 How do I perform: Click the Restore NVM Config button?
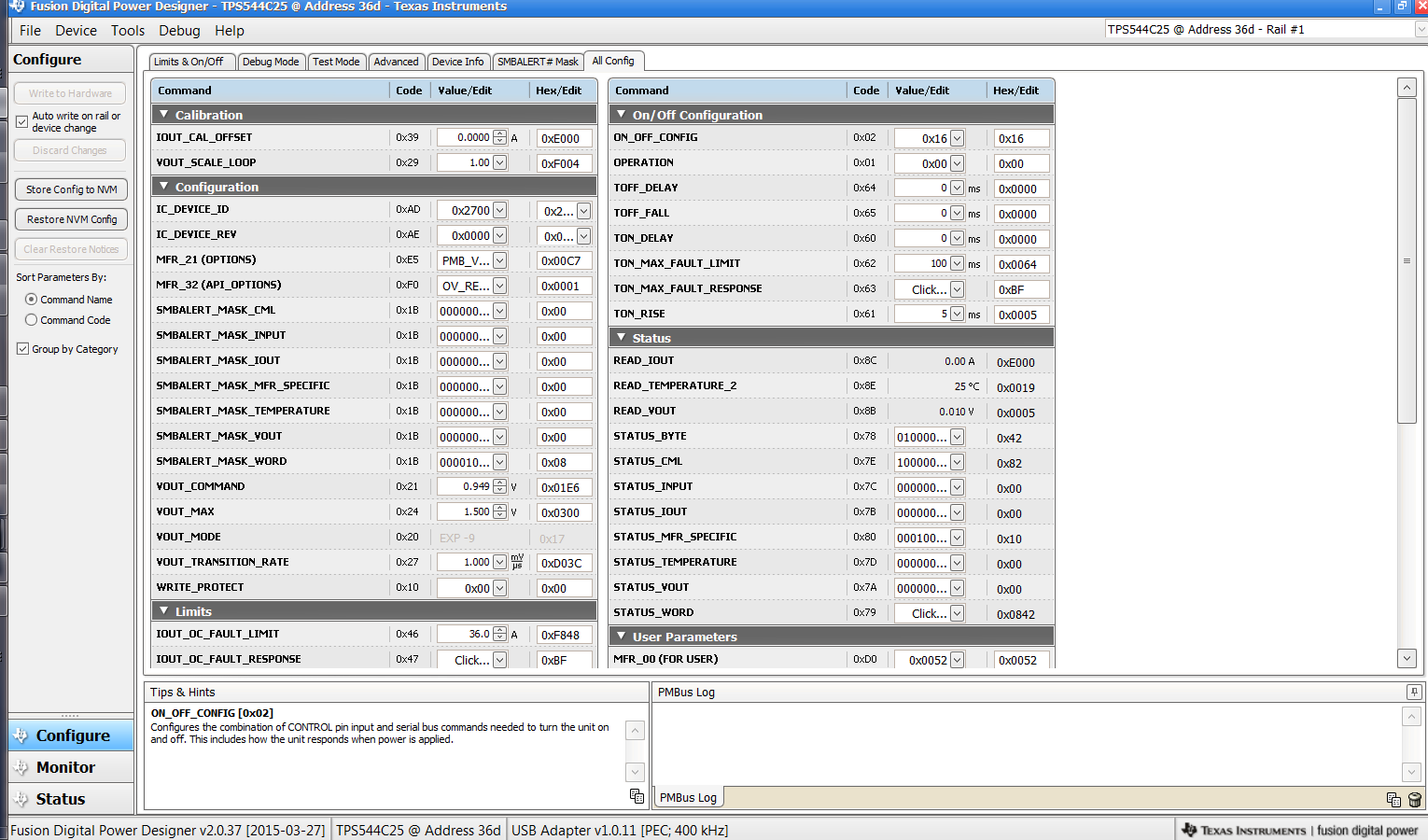point(70,218)
